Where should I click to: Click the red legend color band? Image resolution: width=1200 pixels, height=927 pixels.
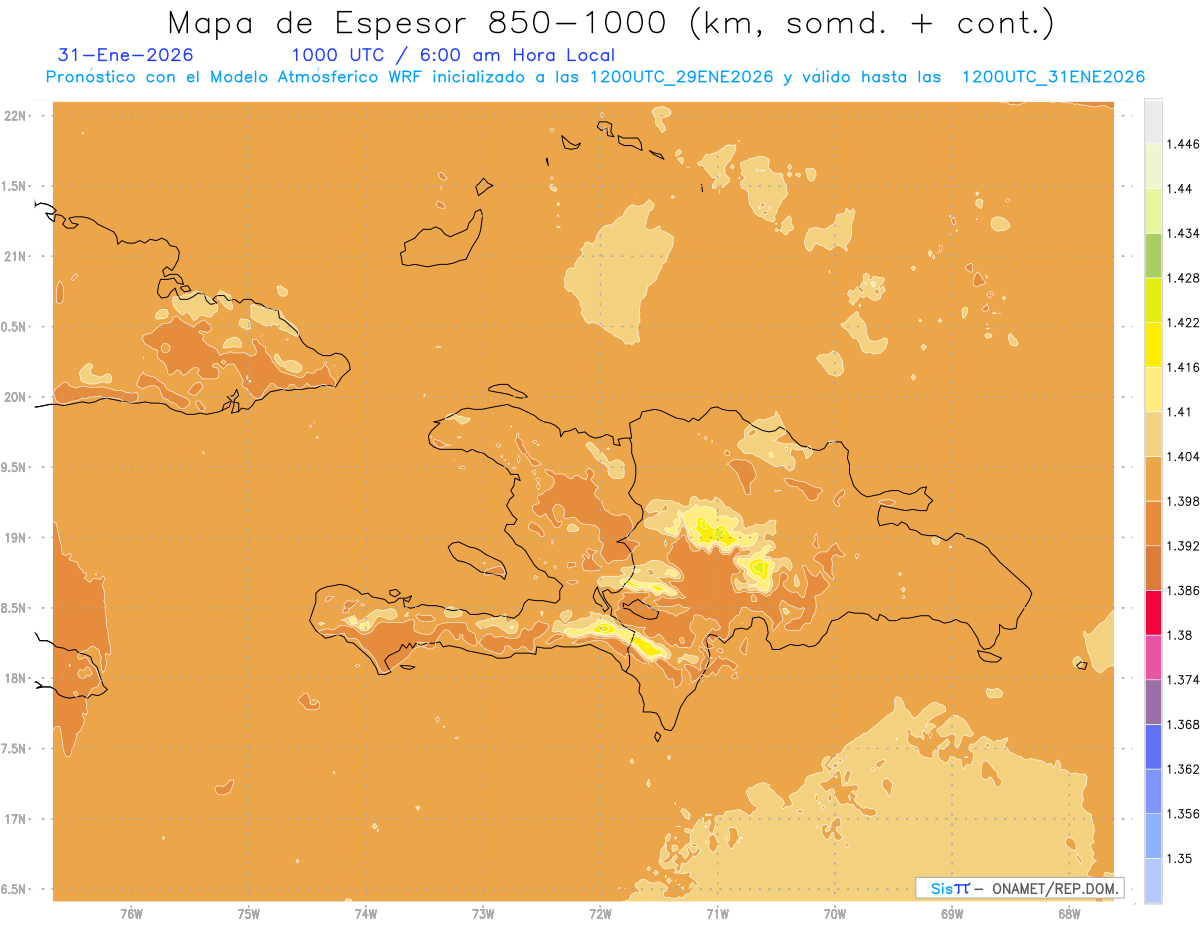coord(1153,613)
